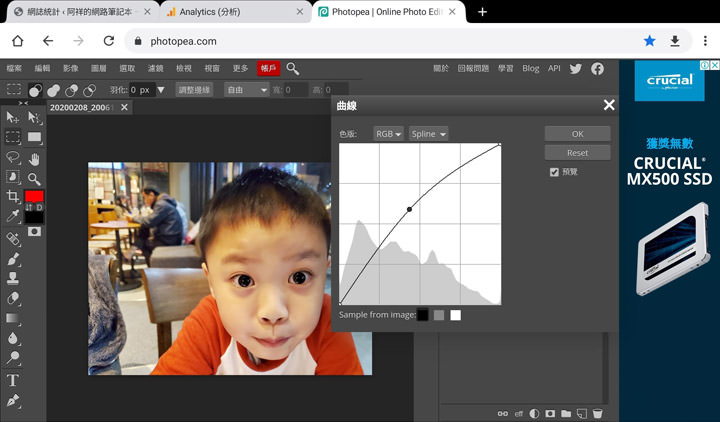720x422 pixels.
Task: Click OK in the curves dialog
Action: [577, 134]
